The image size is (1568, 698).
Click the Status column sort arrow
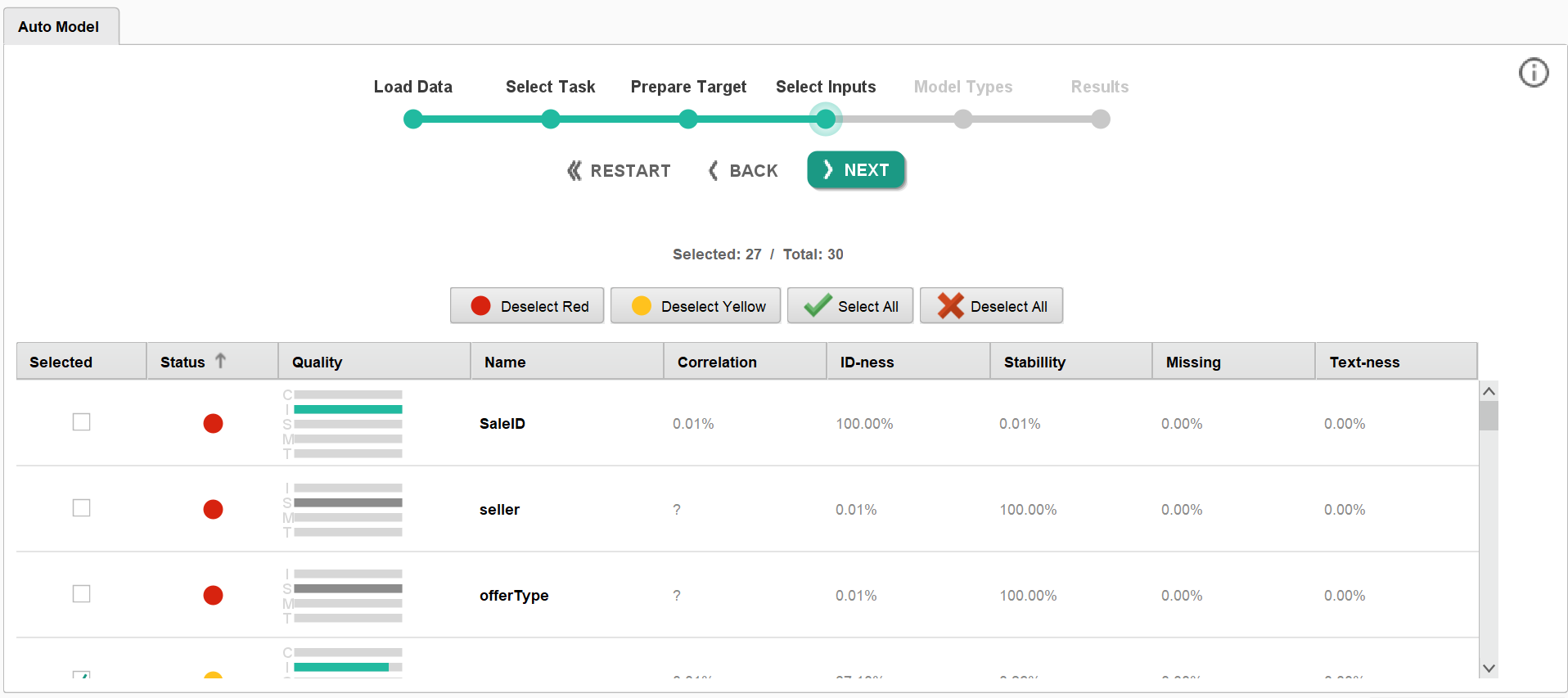tap(220, 361)
